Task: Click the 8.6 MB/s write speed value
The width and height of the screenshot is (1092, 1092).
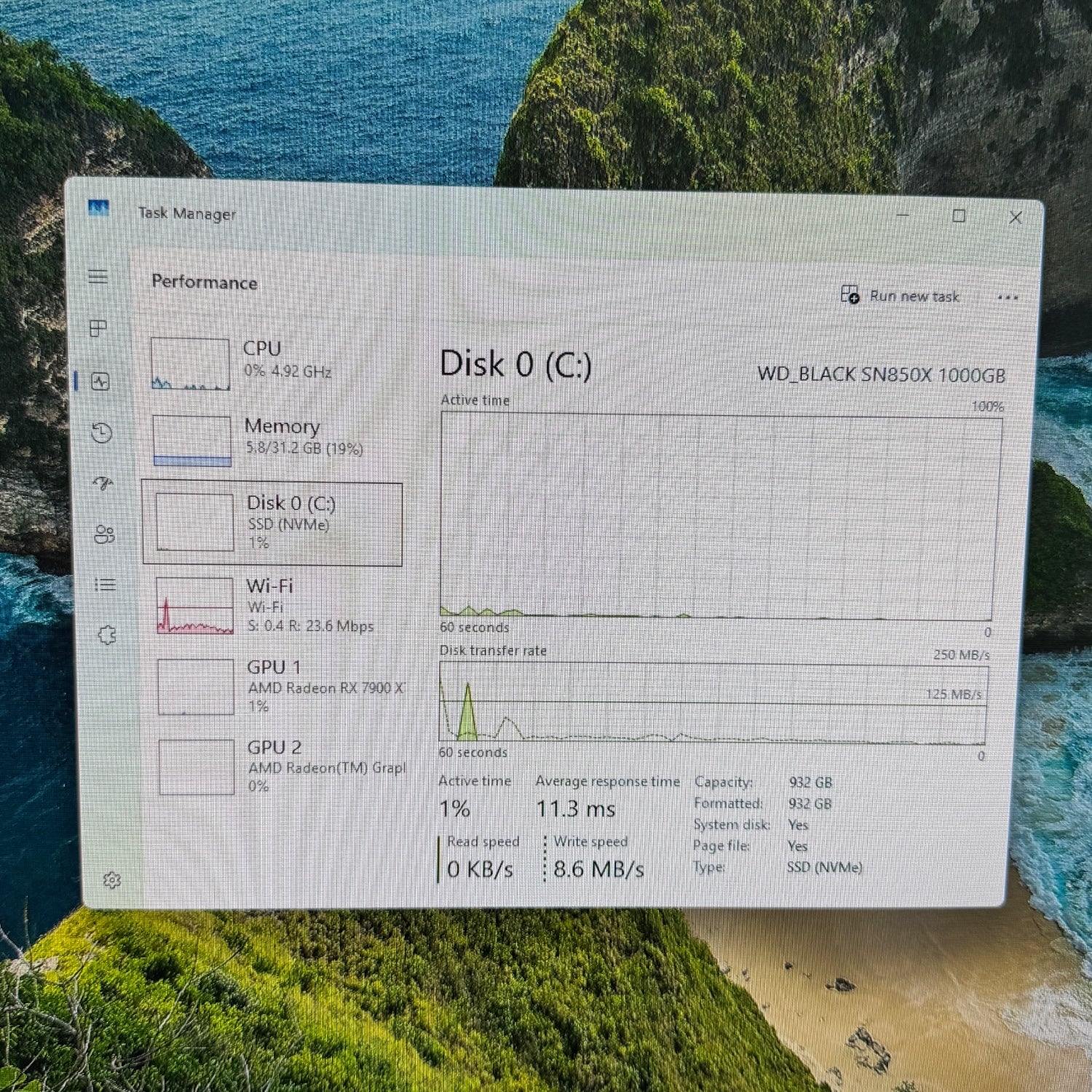Action: [x=598, y=869]
